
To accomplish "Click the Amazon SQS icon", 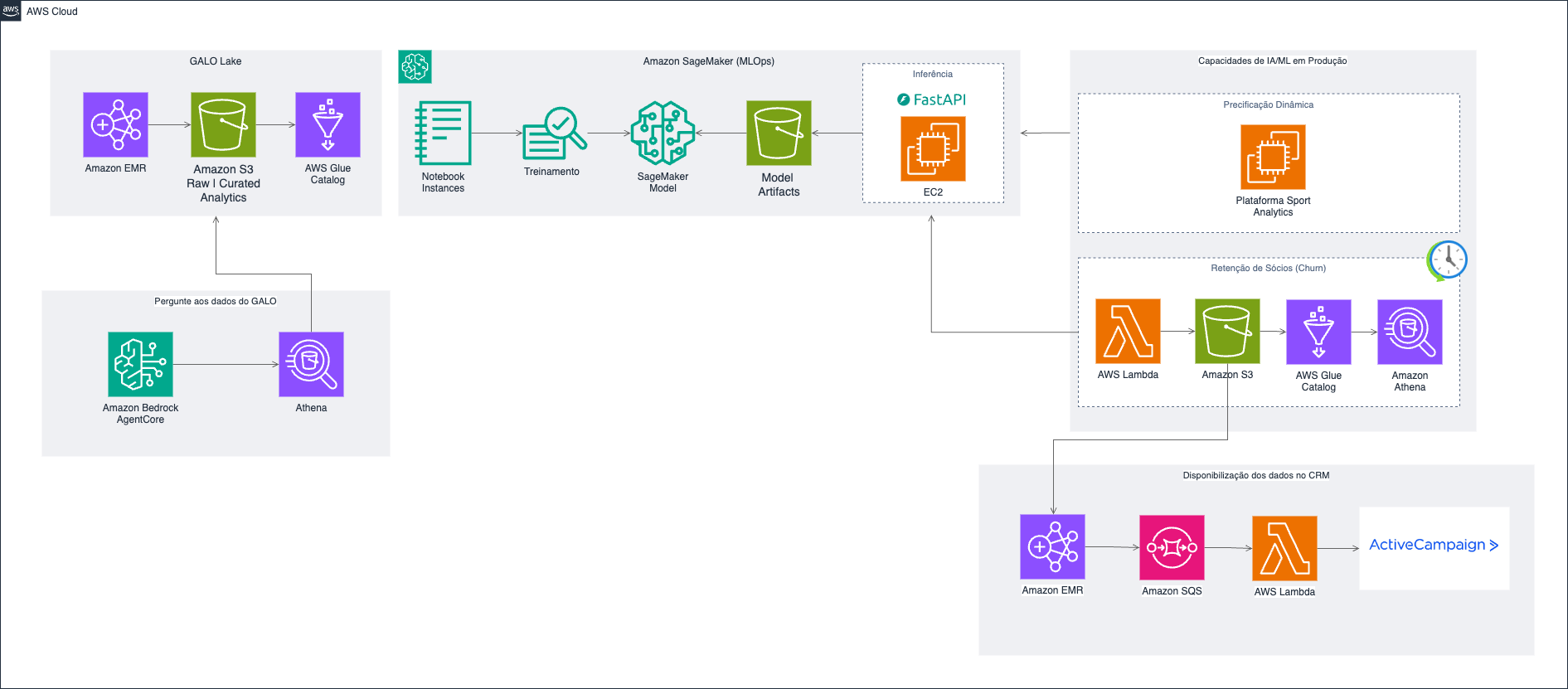I will pyautogui.click(x=1172, y=547).
